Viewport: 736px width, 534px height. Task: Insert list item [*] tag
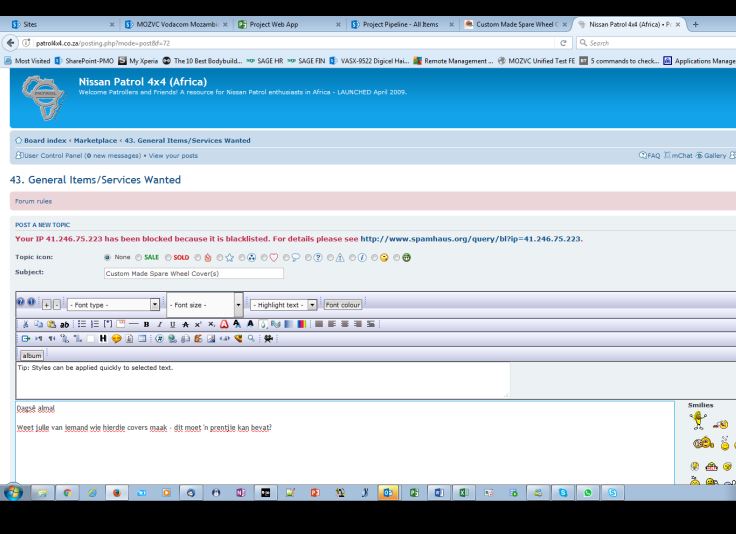coord(108,324)
